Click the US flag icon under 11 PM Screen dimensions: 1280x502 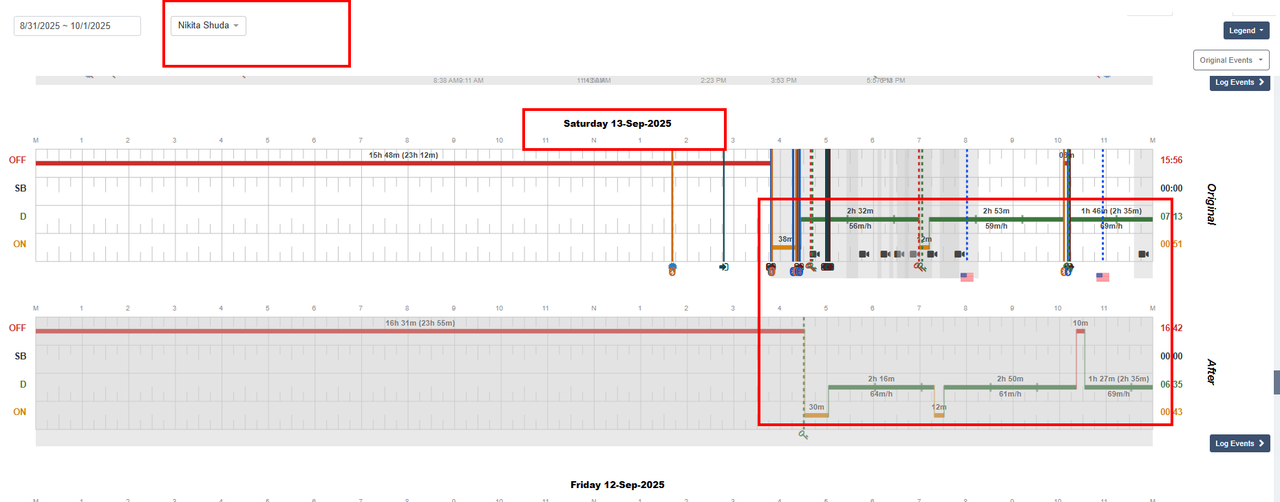click(x=1103, y=277)
